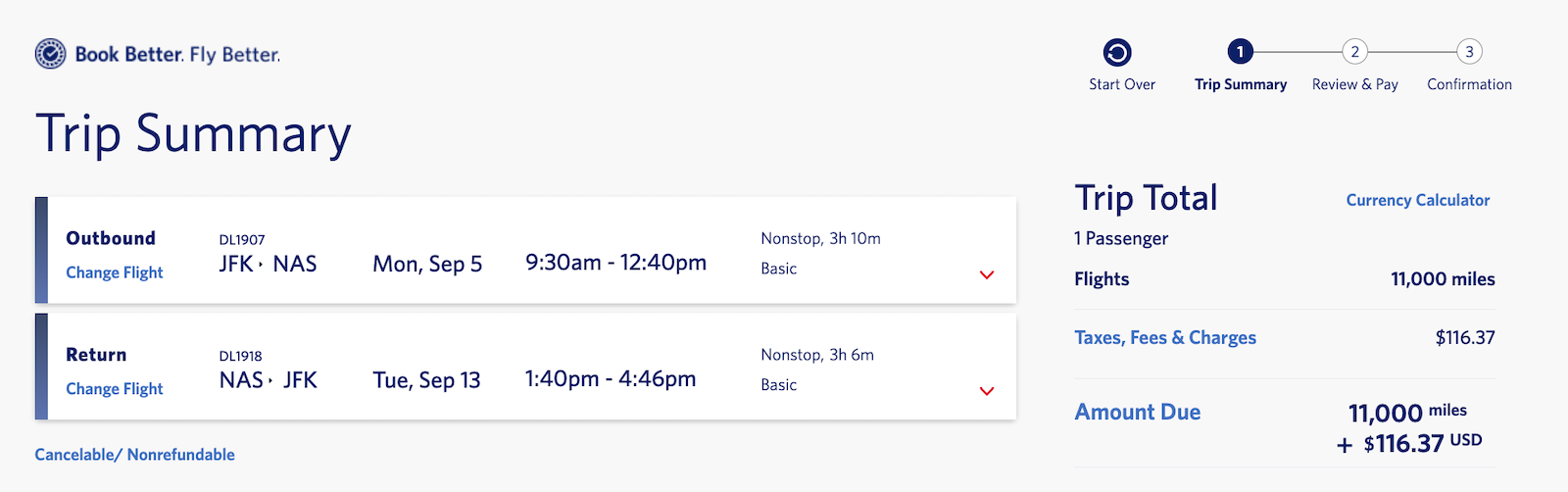This screenshot has width=1568, height=492.
Task: Select the step 2 circle indicator
Action: tap(1354, 51)
